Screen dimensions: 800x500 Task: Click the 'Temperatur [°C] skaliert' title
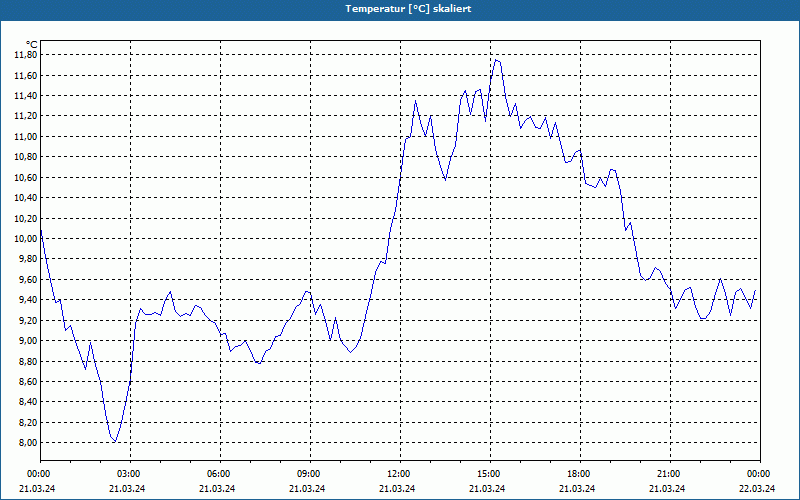pyautogui.click(x=408, y=9)
